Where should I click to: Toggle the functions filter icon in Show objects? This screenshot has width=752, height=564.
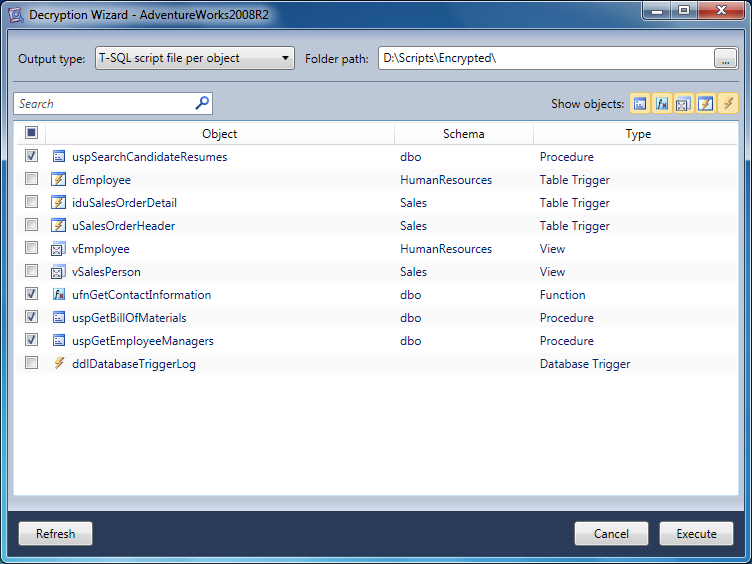click(x=662, y=104)
